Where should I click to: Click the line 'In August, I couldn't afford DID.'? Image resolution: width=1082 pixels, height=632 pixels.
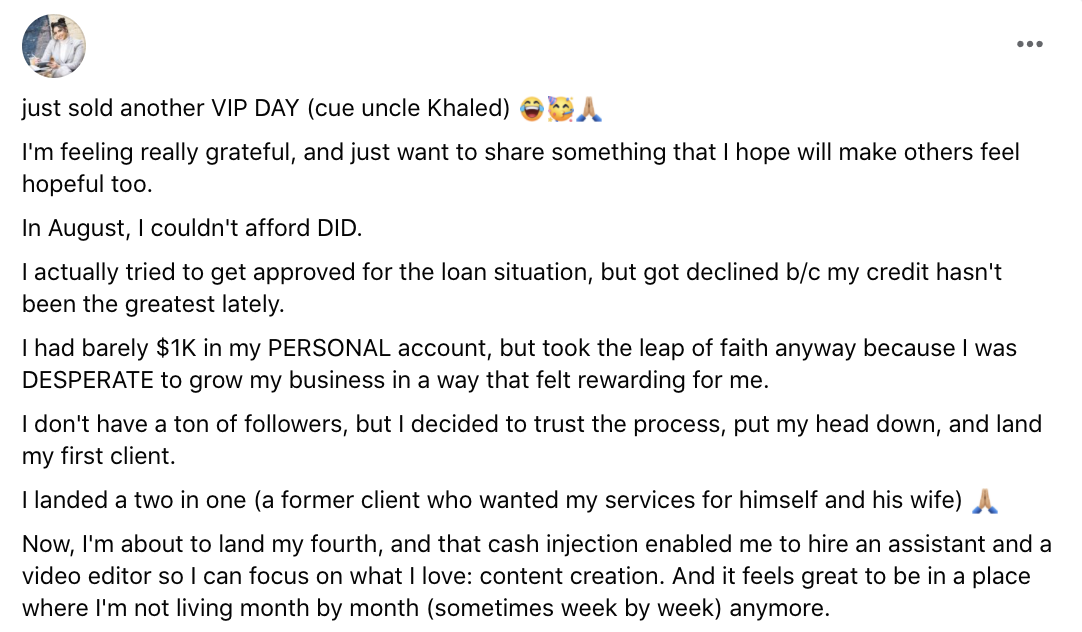coord(192,228)
